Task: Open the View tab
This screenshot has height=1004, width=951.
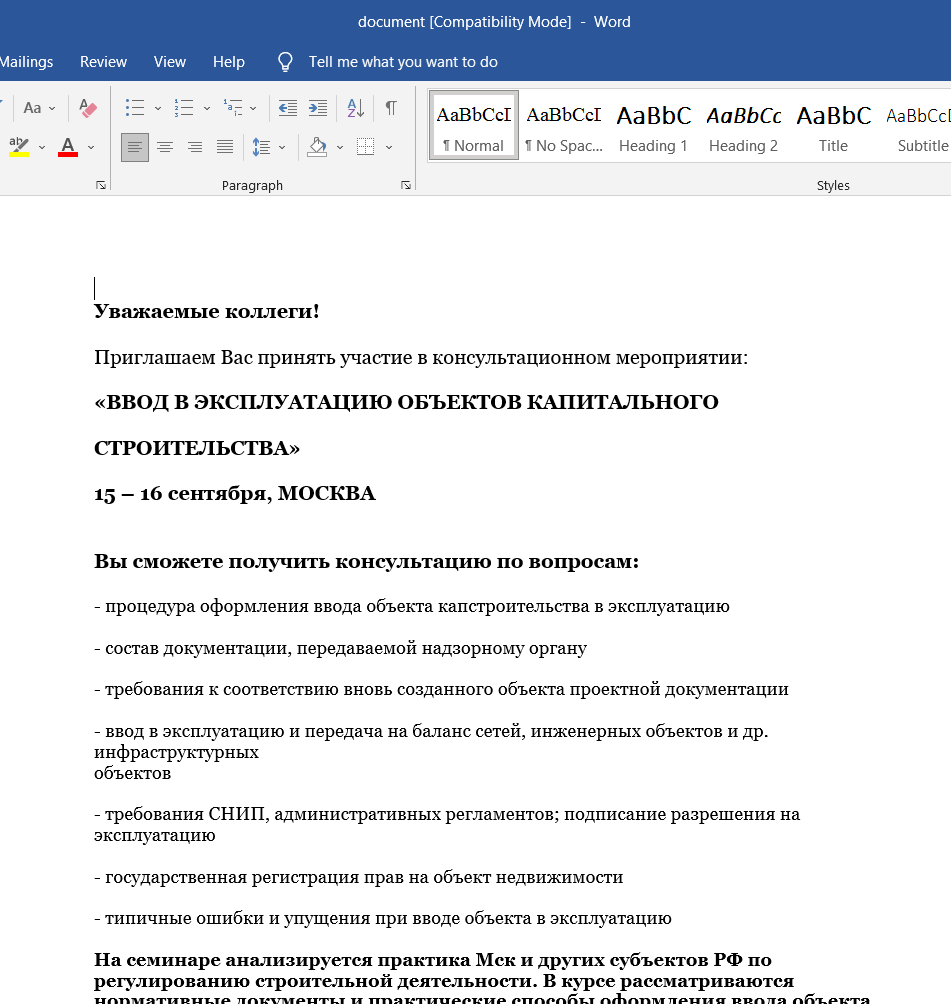Action: coord(170,62)
